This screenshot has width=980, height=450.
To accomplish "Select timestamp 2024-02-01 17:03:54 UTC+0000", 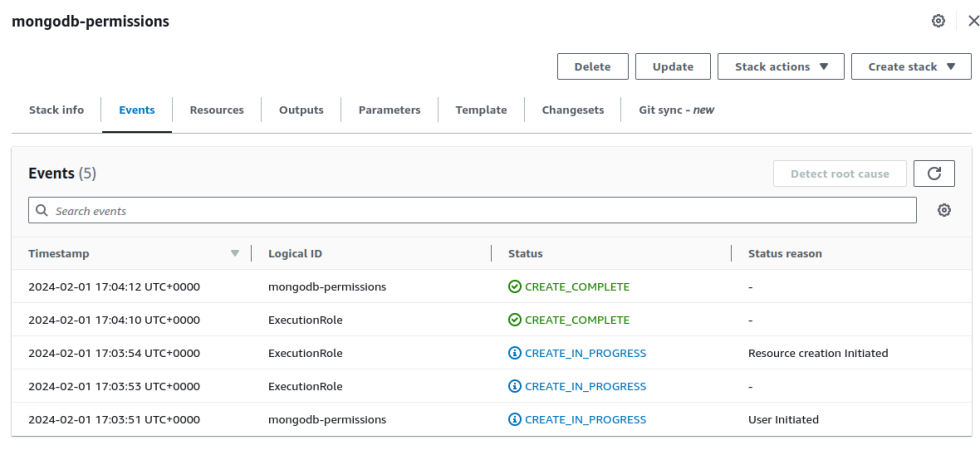I will (114, 353).
